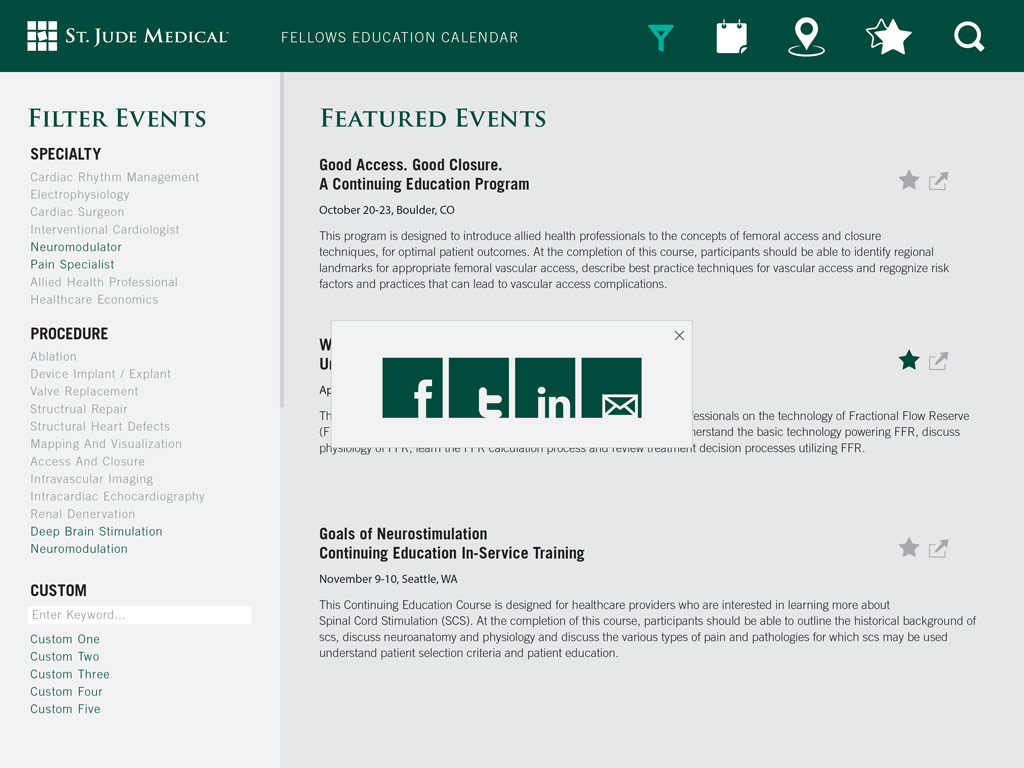Select Electrophysiology specialty filter
The height and width of the screenshot is (768, 1024).
click(x=80, y=195)
